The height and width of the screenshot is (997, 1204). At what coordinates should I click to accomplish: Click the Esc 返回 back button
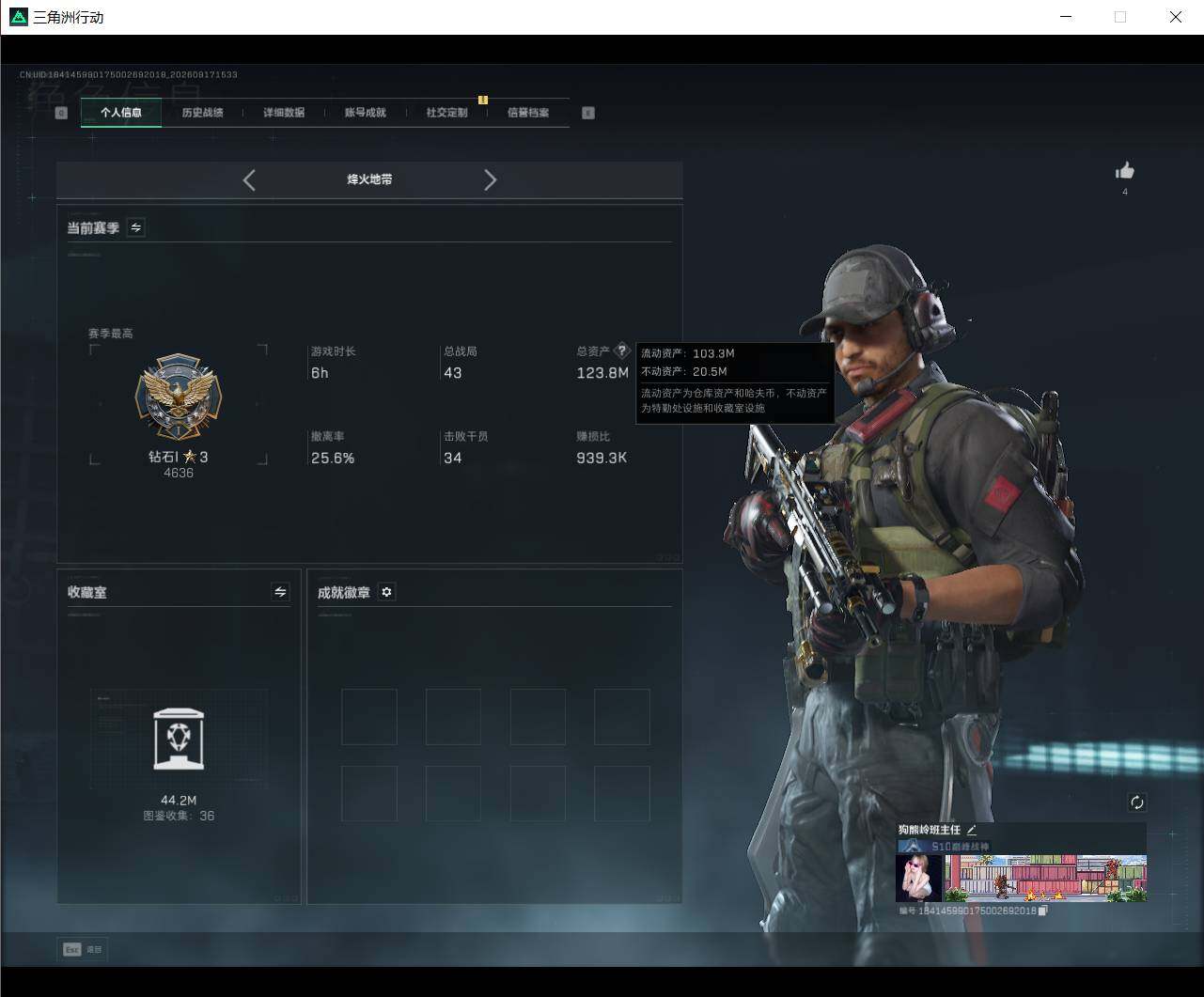tap(82, 950)
